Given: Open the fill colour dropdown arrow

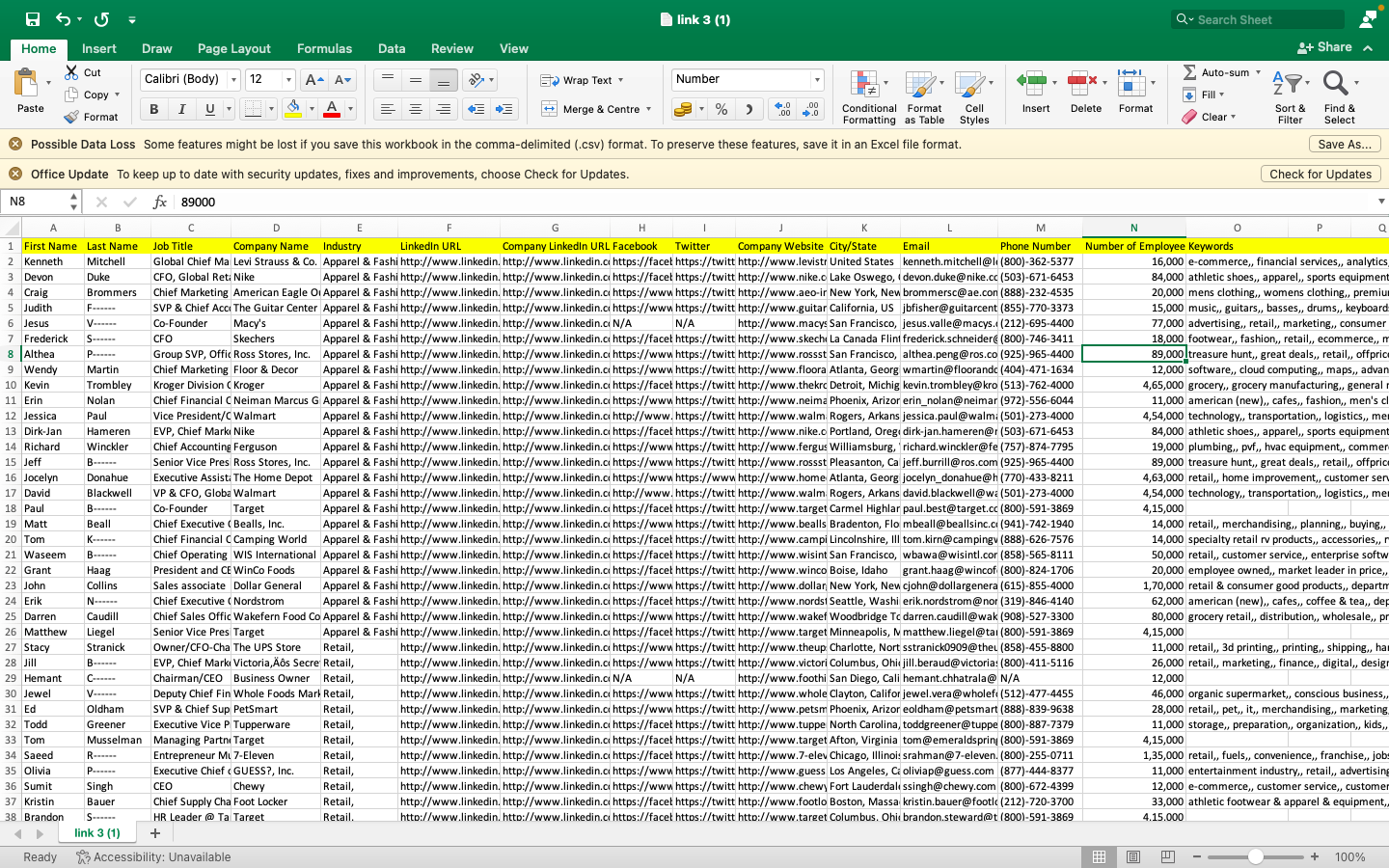Looking at the screenshot, I should click(x=312, y=110).
